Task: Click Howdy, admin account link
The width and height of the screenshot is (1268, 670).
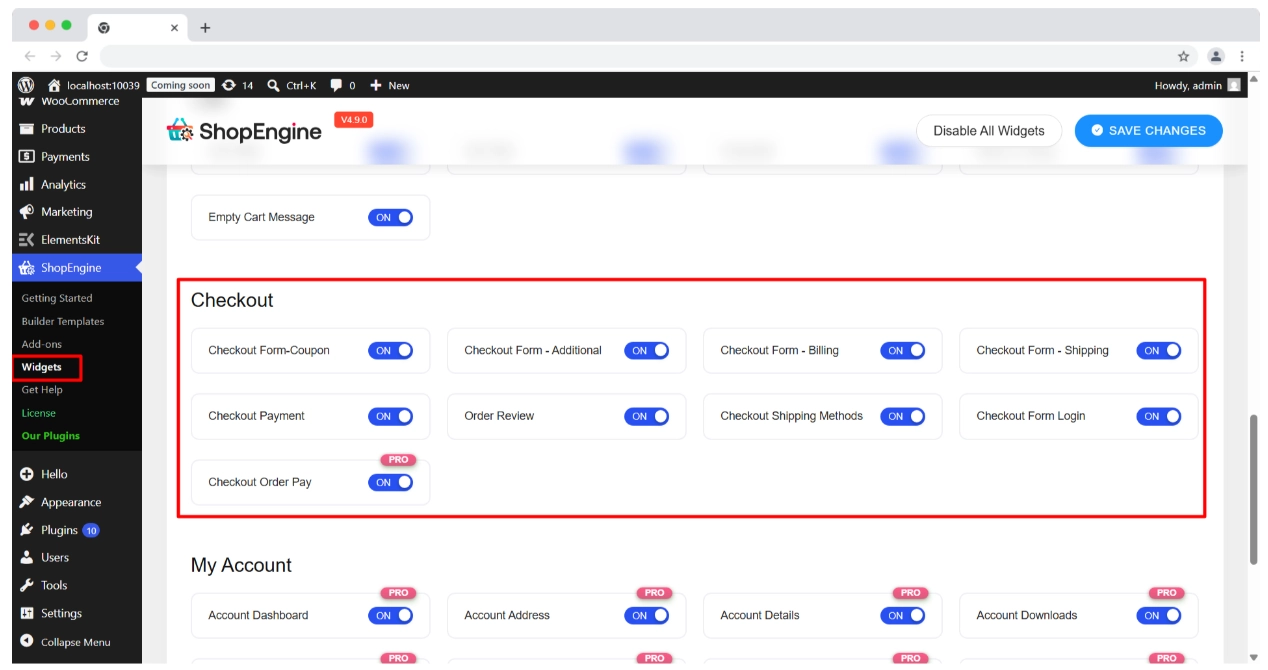Action: [1188, 85]
